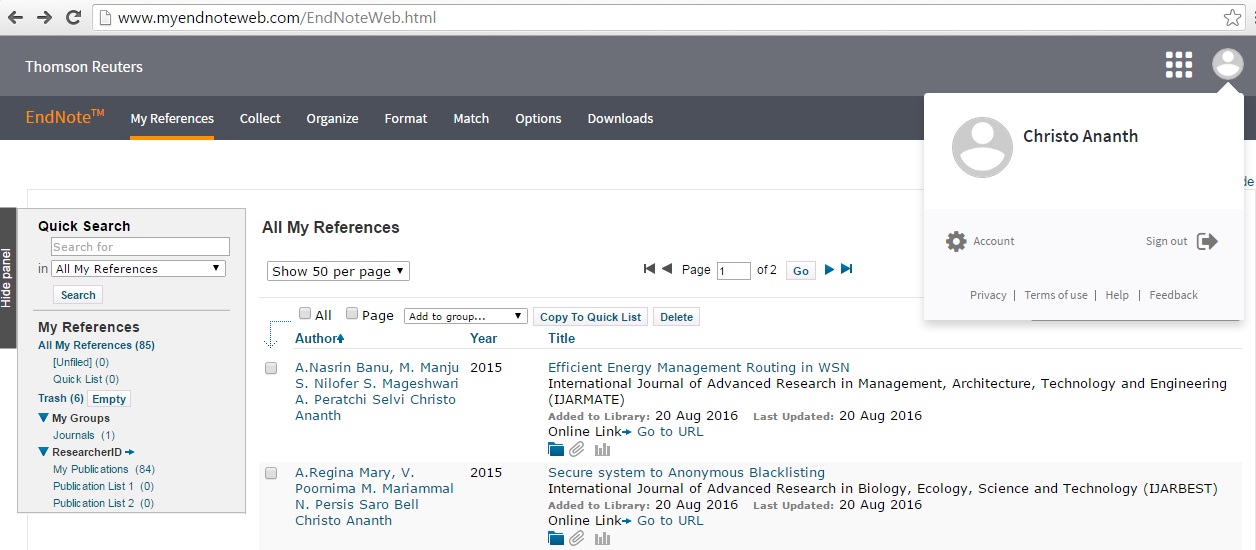Image resolution: width=1256 pixels, height=550 pixels.
Task: Click the sign out arrow icon
Action: (x=1207, y=241)
